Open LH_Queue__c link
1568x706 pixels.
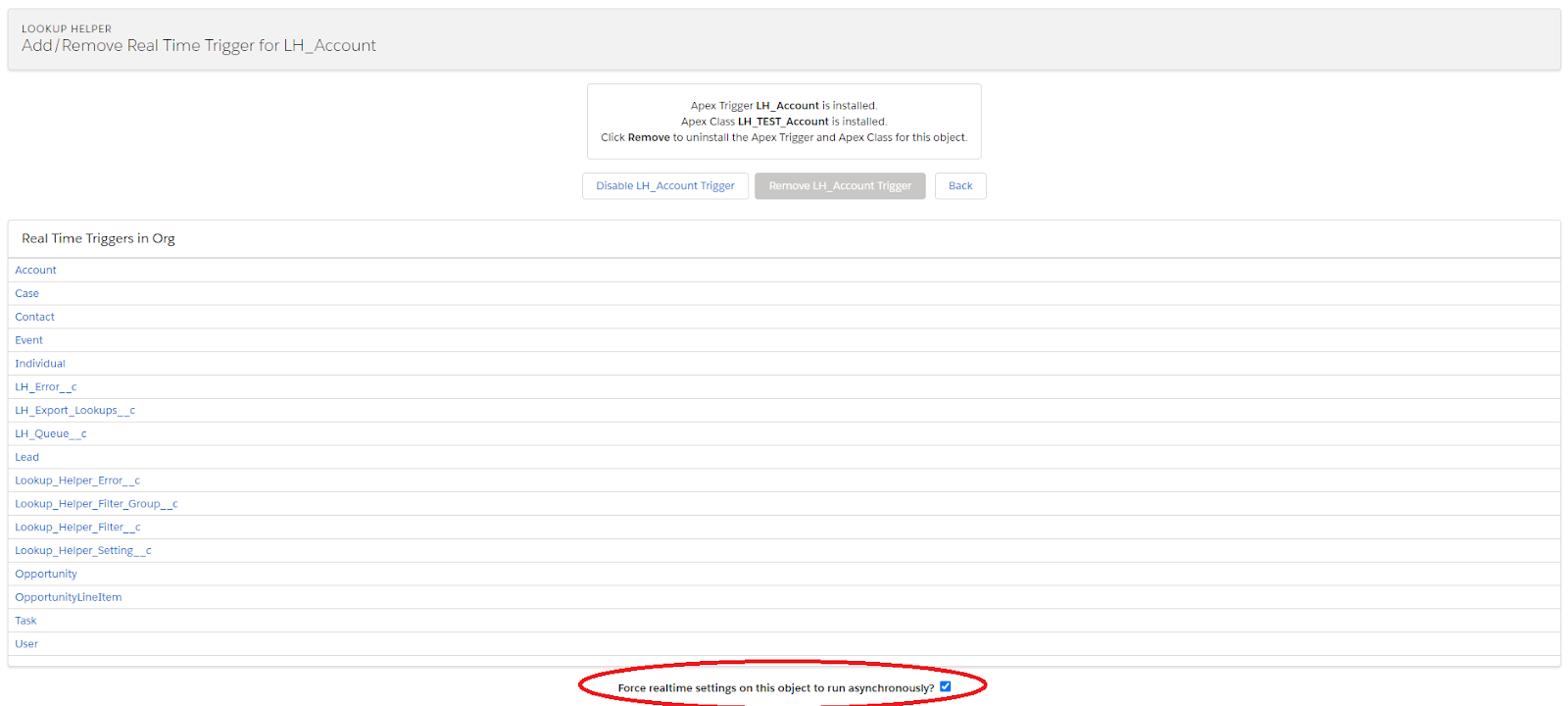[50, 434]
